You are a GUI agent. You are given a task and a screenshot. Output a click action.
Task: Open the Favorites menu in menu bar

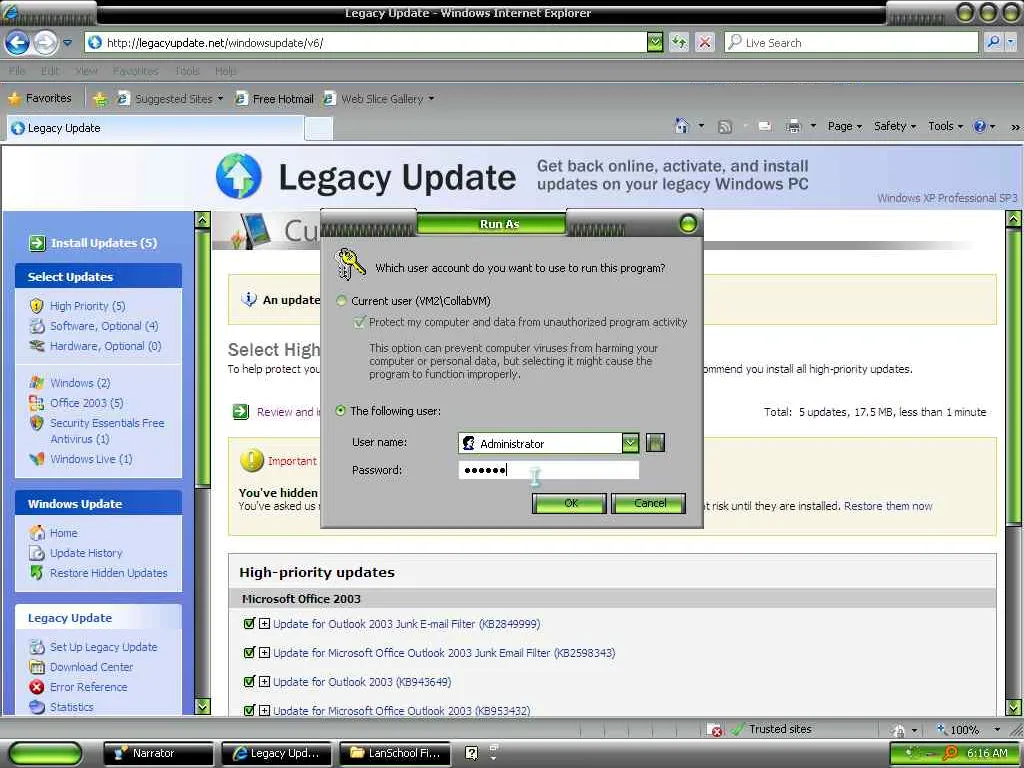click(136, 71)
